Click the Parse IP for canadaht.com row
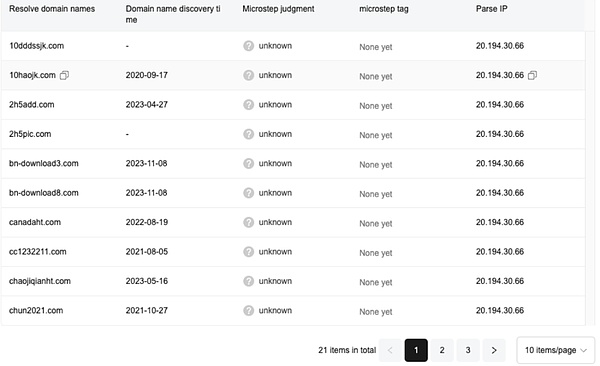The height and width of the screenshot is (366, 600). tap(500, 222)
